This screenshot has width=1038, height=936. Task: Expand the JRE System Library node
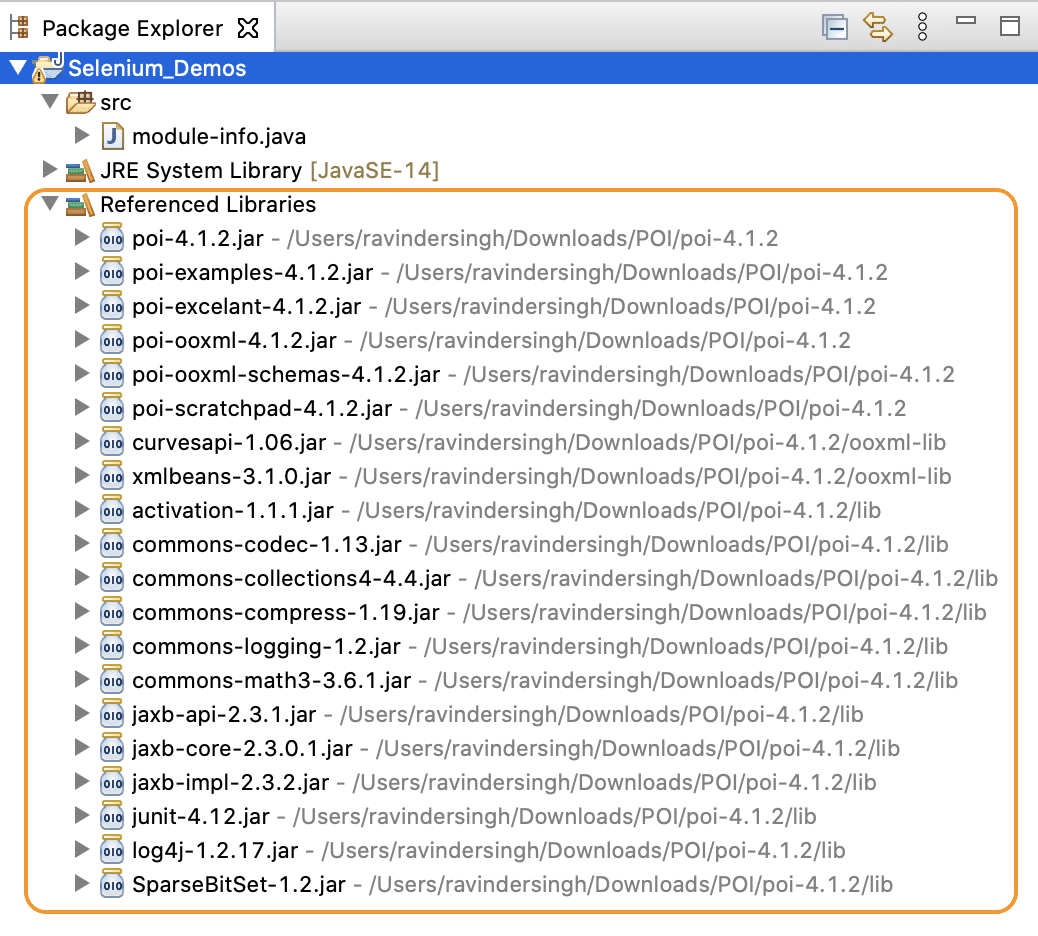coord(49,170)
